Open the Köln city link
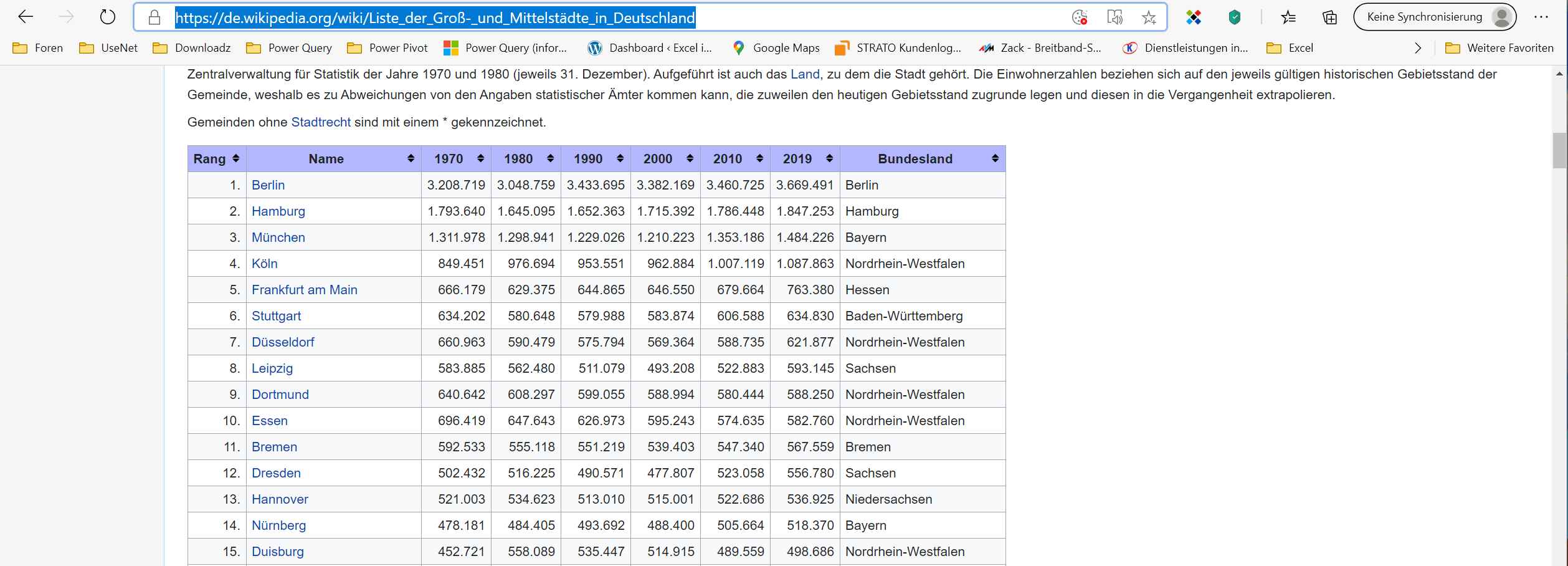Image resolution: width=1568 pixels, height=566 pixels. point(265,264)
